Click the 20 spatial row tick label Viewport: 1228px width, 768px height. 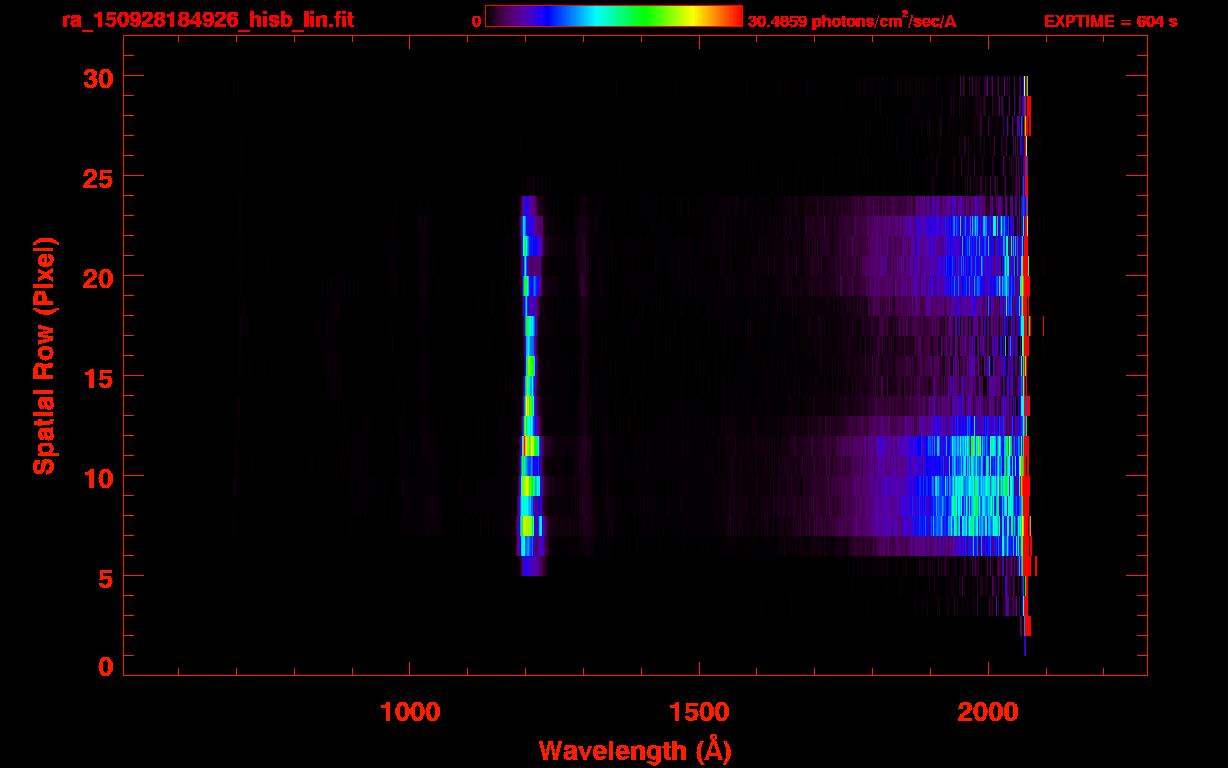coord(98,277)
